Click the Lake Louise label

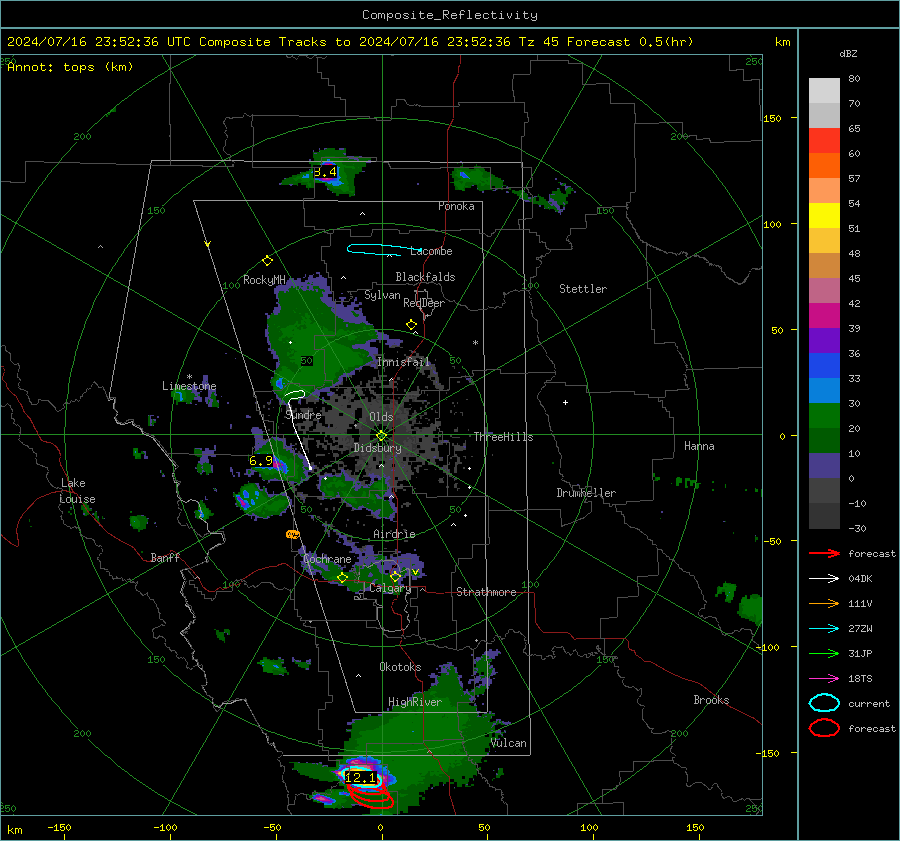point(77,491)
